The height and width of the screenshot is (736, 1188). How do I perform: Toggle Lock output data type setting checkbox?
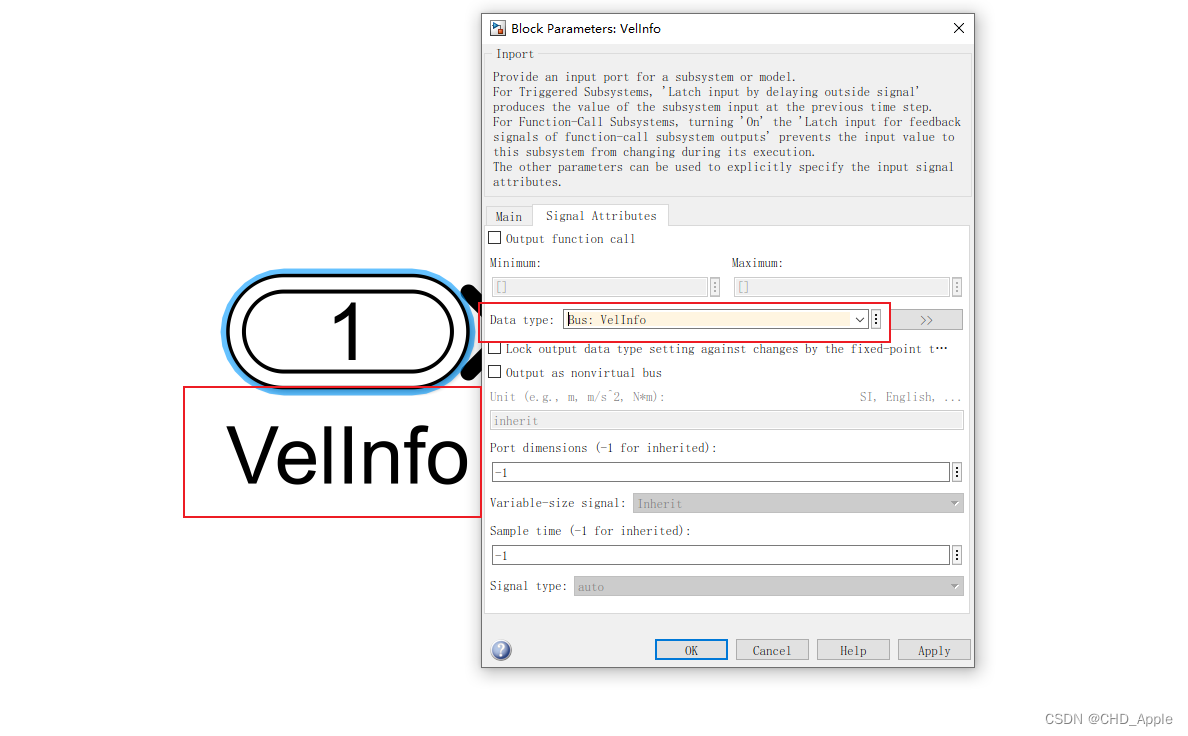(x=495, y=349)
